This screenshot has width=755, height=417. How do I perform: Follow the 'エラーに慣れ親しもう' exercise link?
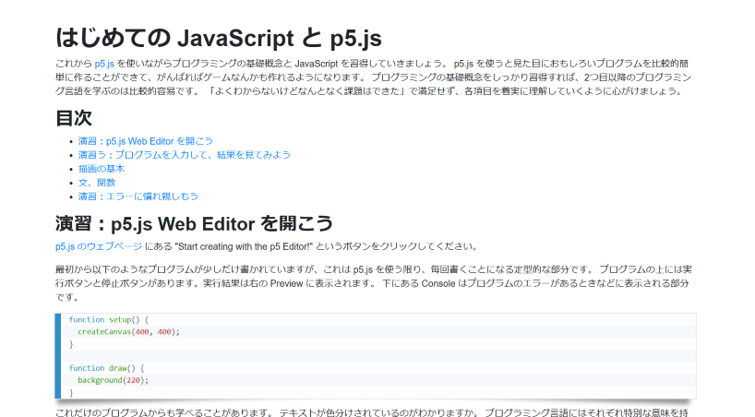(x=138, y=197)
